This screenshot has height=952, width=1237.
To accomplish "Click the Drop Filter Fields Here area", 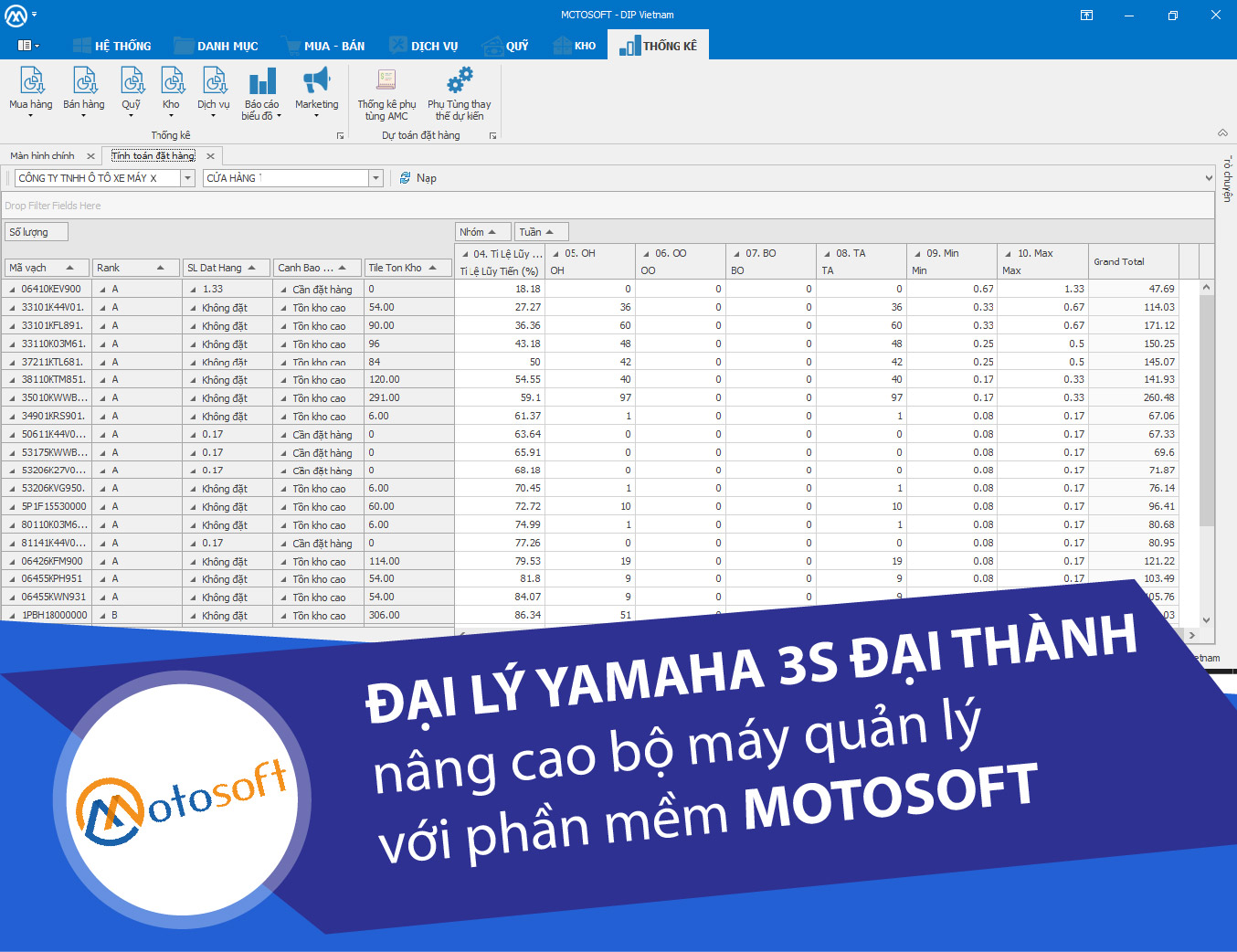I will point(607,206).
